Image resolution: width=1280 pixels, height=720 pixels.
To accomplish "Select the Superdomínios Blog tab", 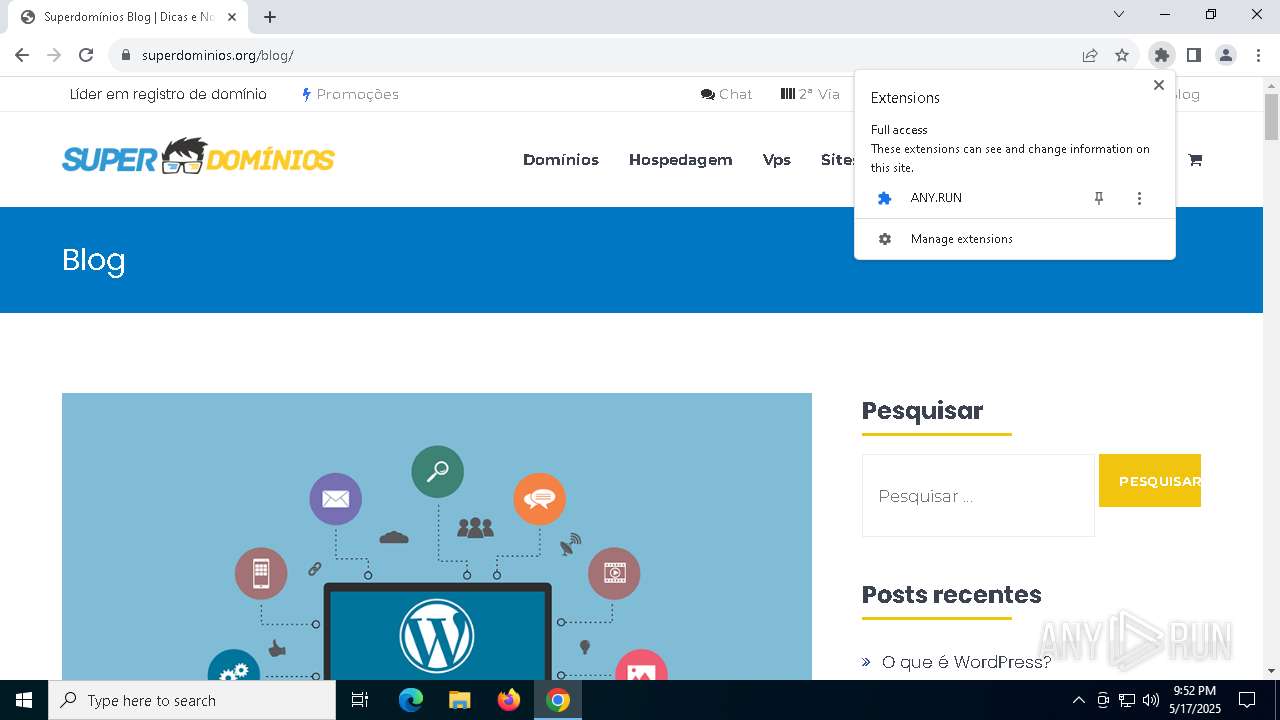I will (x=129, y=17).
